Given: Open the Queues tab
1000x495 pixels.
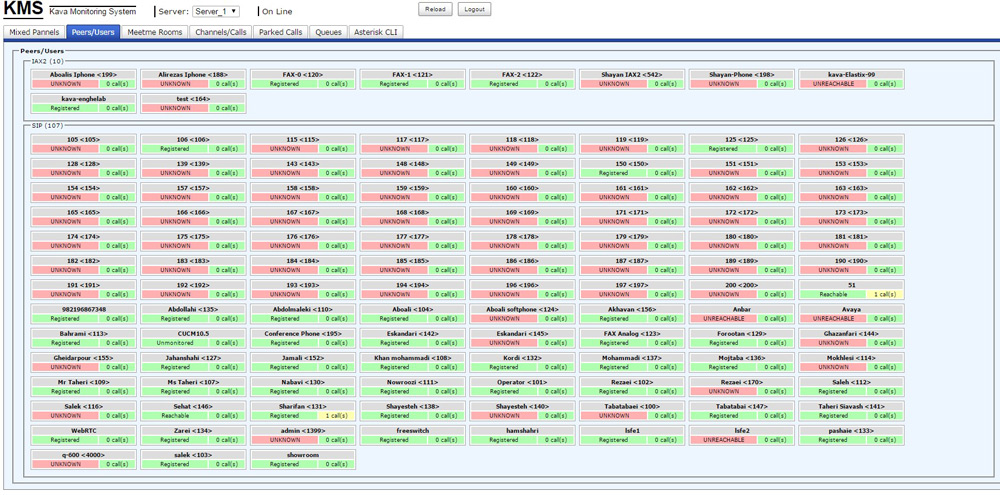Looking at the screenshot, I should click(x=328, y=32).
